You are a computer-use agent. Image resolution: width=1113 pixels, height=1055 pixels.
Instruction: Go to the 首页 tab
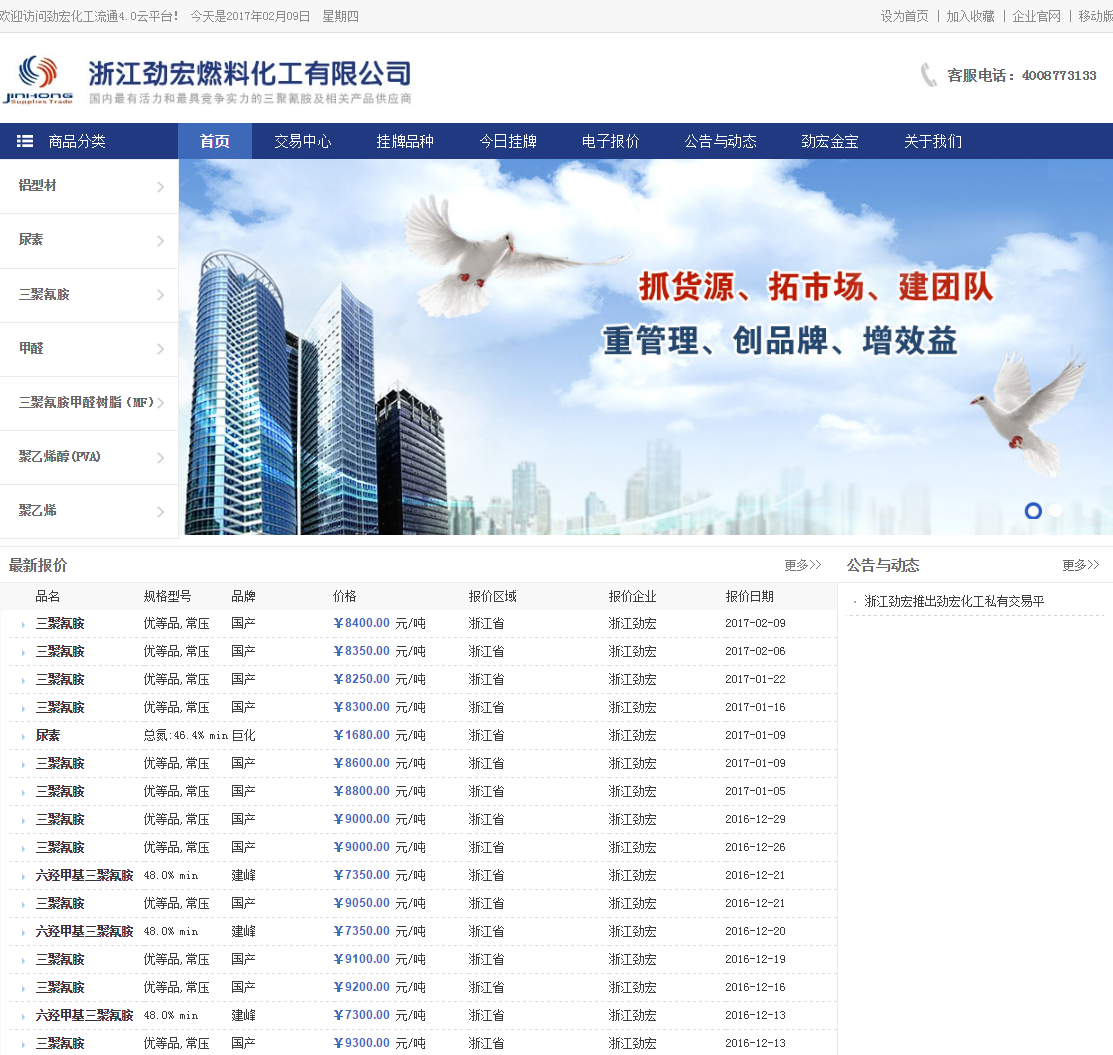tap(214, 141)
